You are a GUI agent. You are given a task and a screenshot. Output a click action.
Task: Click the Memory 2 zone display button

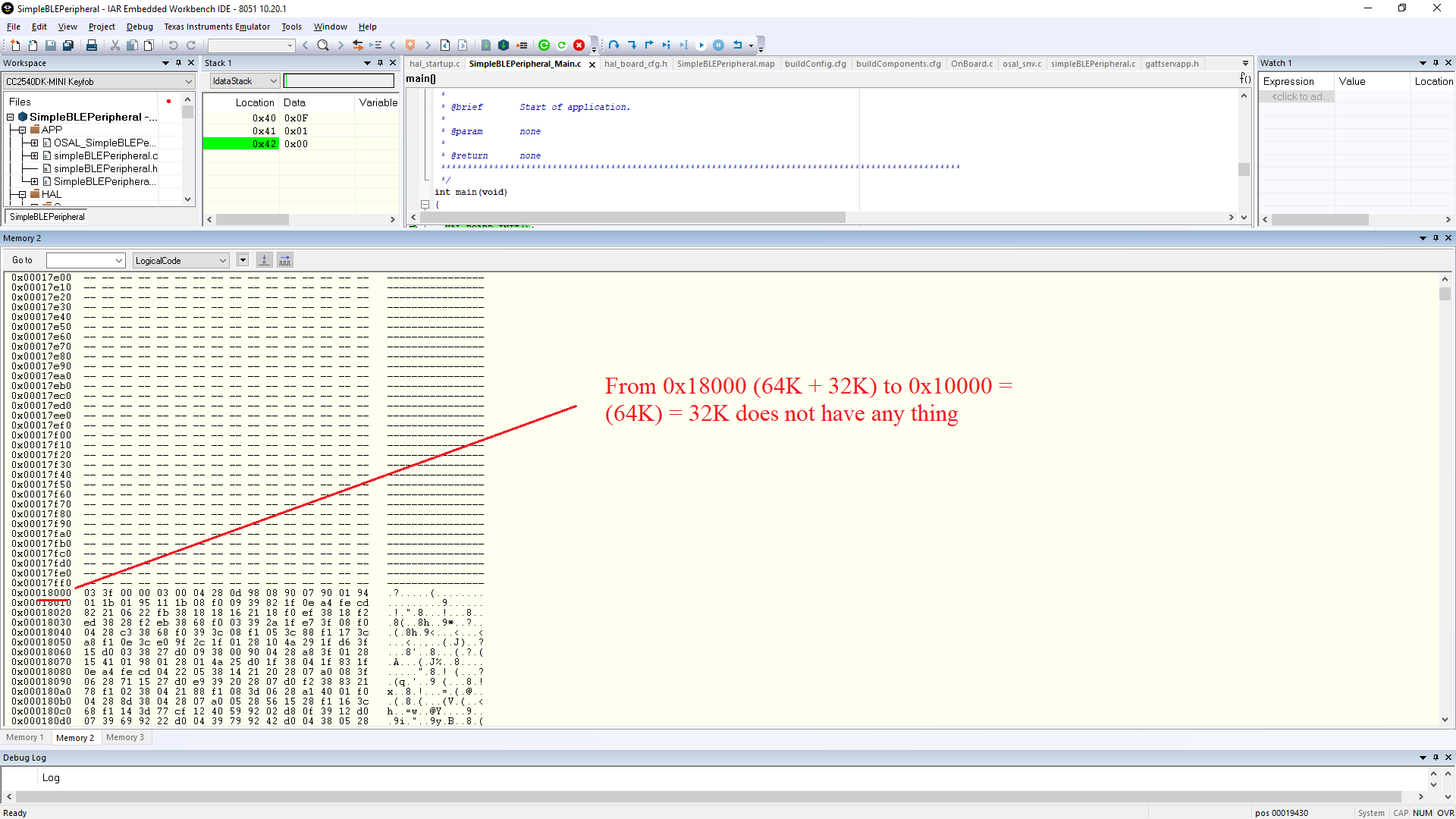243,260
